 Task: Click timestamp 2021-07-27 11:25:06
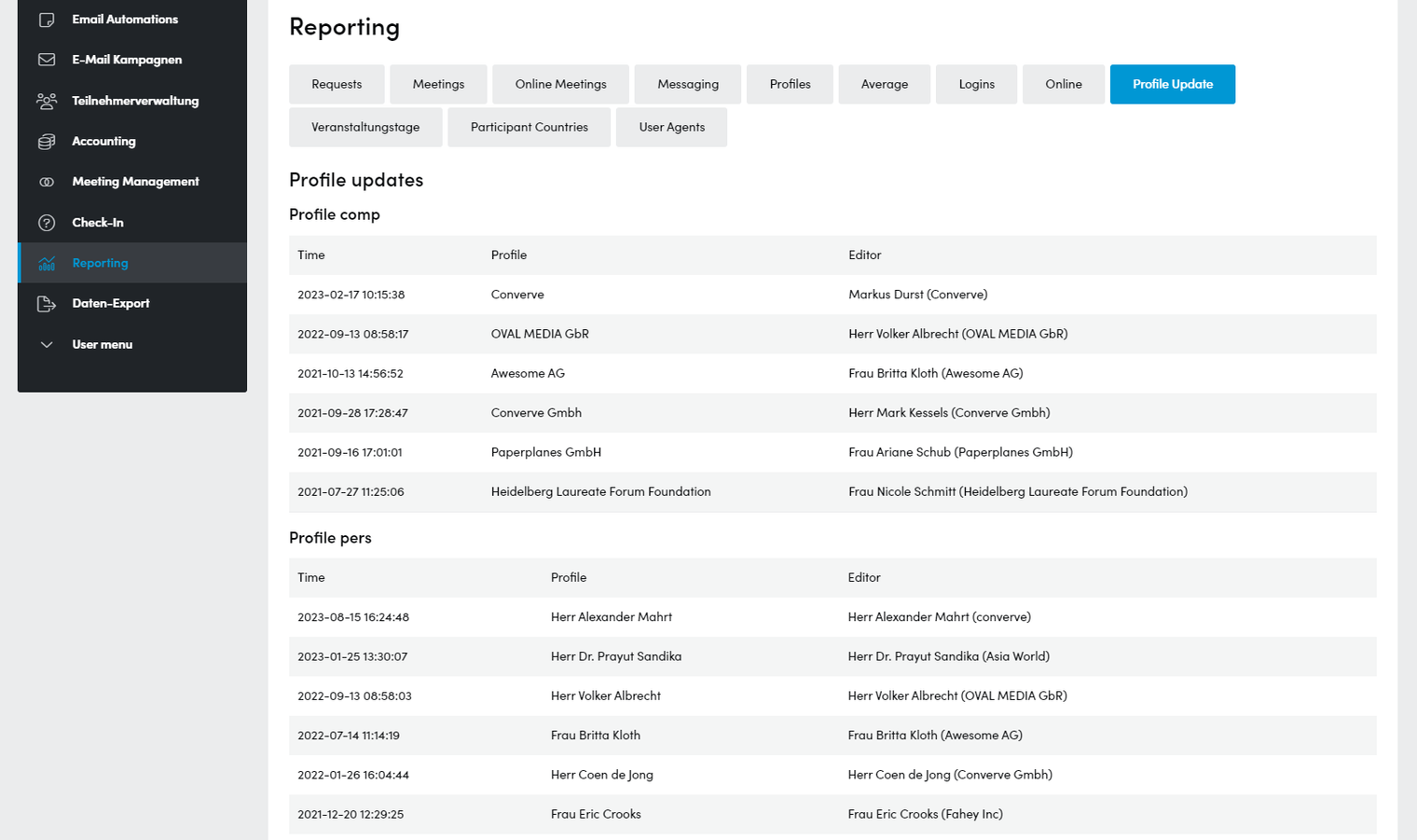point(351,492)
